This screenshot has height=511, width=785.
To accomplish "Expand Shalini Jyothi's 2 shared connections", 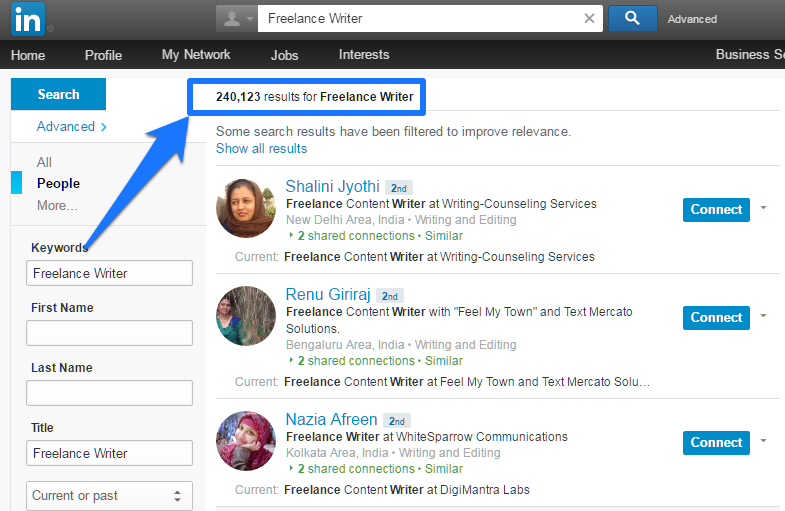I will (356, 236).
